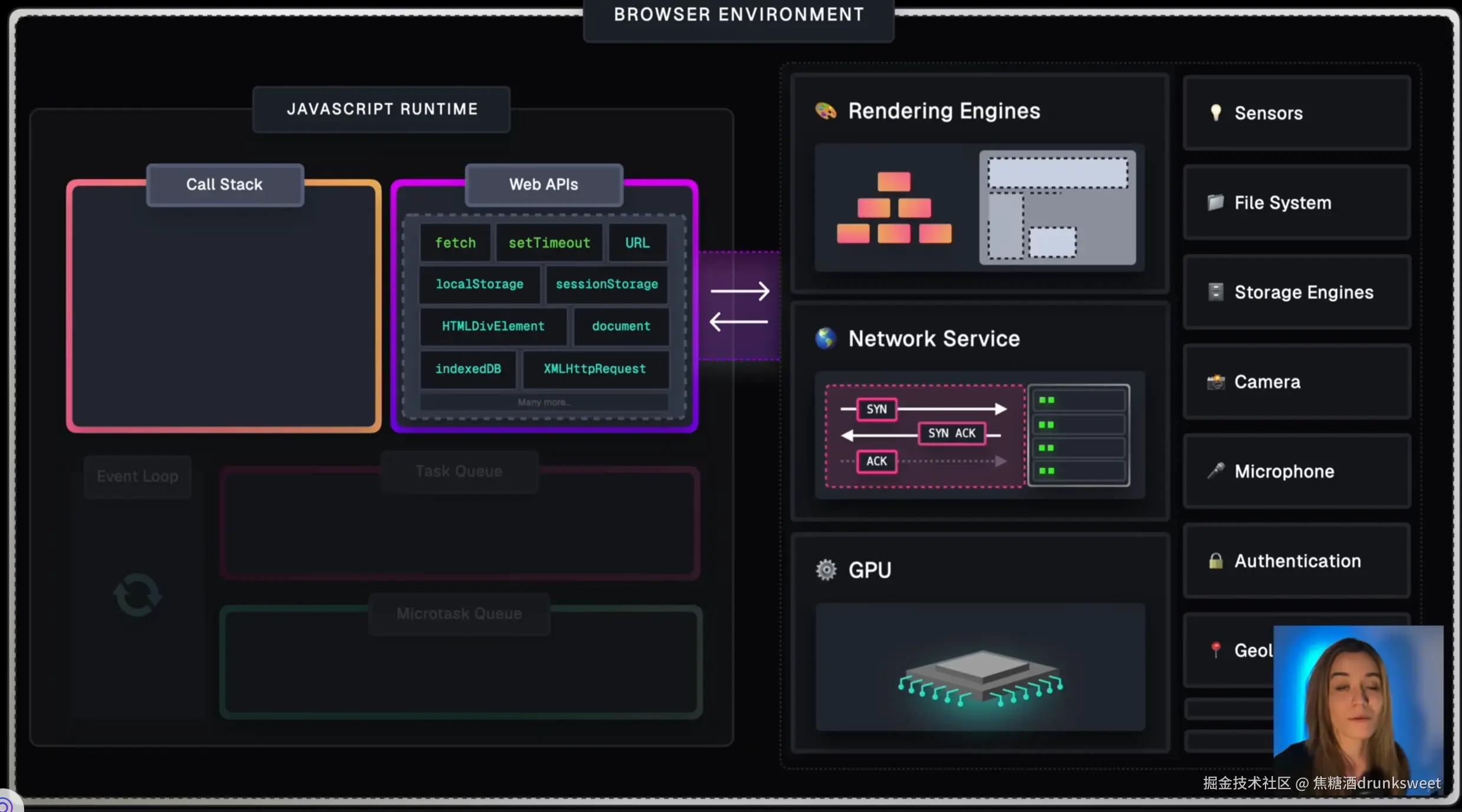This screenshot has width=1462, height=812.
Task: Click the Call Stack label tab
Action: (225, 185)
